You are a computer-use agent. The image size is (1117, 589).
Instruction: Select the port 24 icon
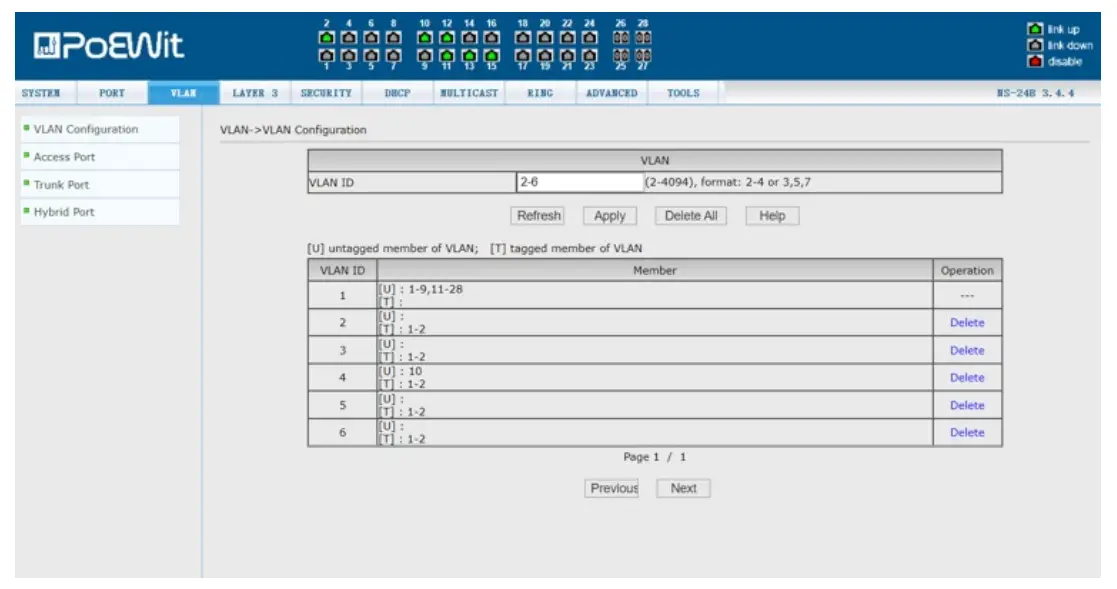pyautogui.click(x=589, y=38)
